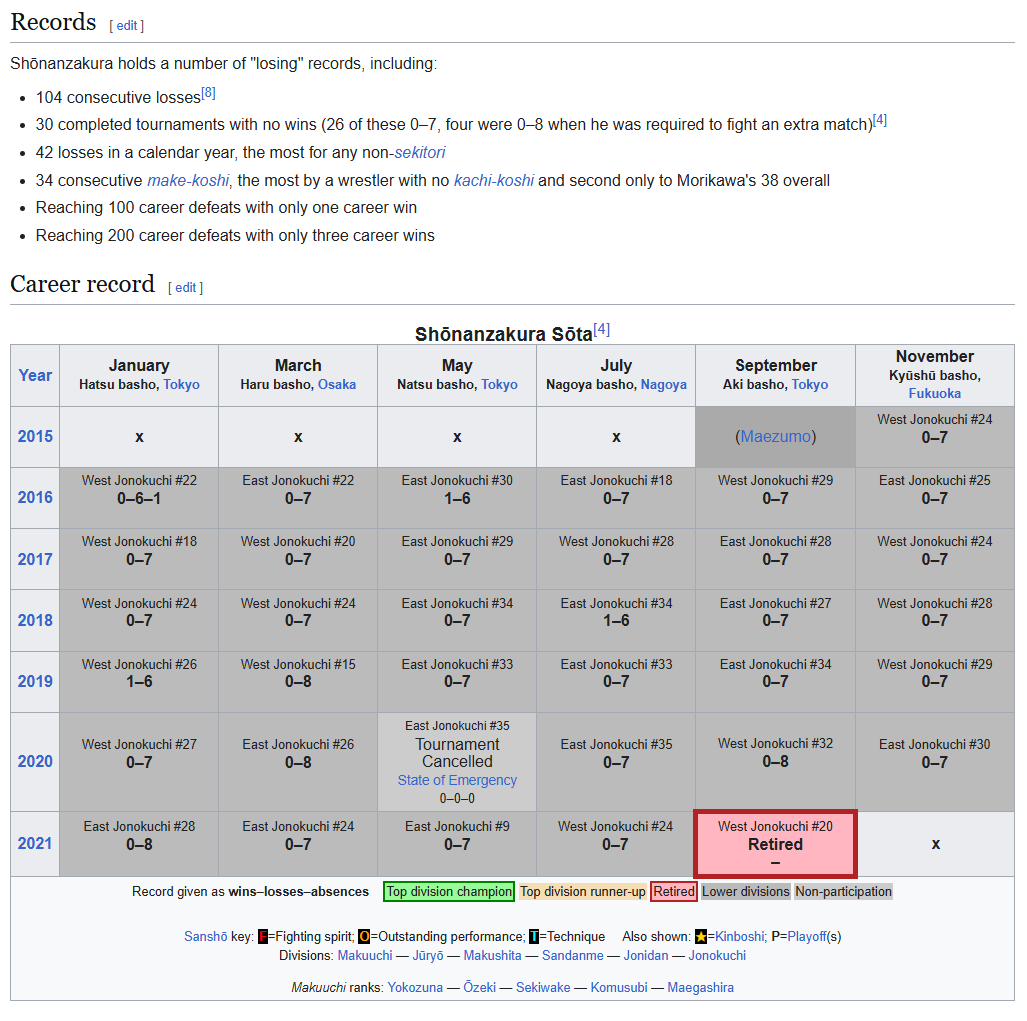Screen dimensions: 1027x1021
Task: Open the Osaka link under March
Action: pos(337,384)
